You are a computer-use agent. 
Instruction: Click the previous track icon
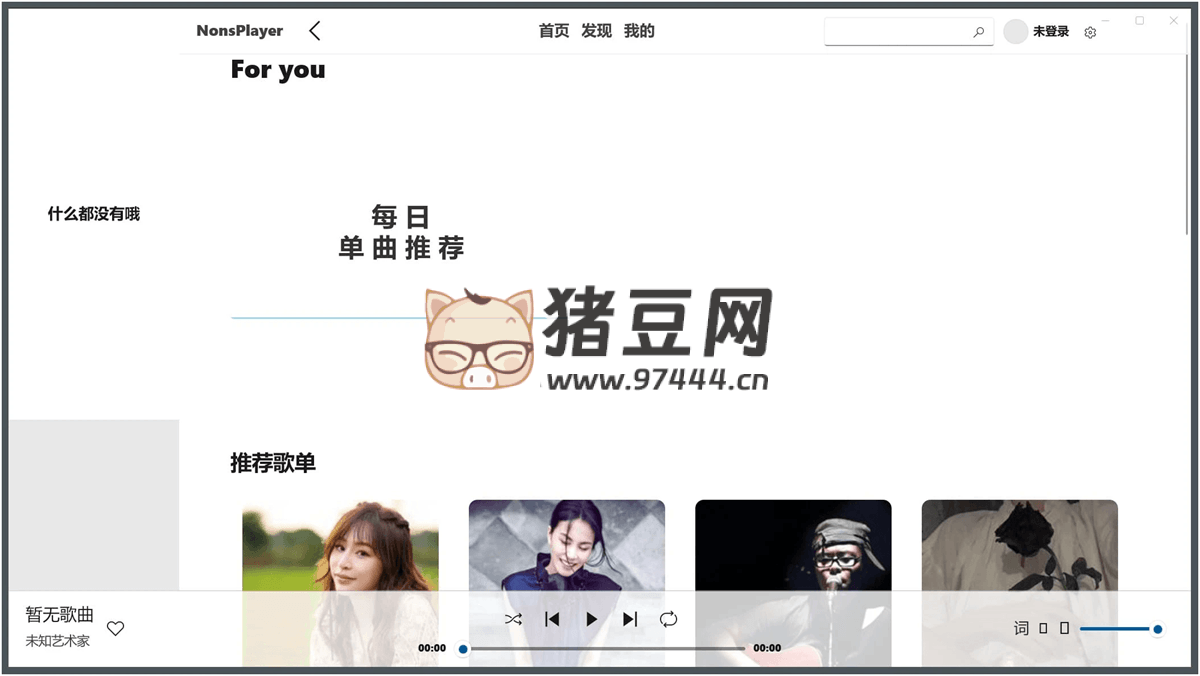[x=551, y=618]
